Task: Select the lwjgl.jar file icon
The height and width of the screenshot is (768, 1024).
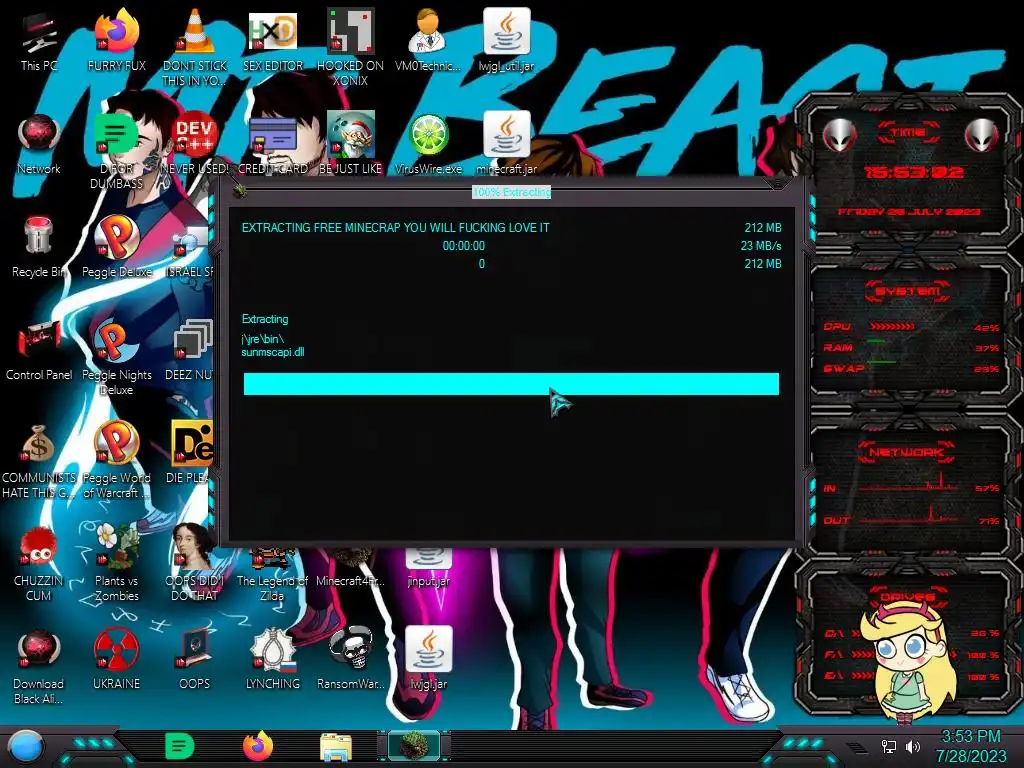Action: tap(428, 660)
